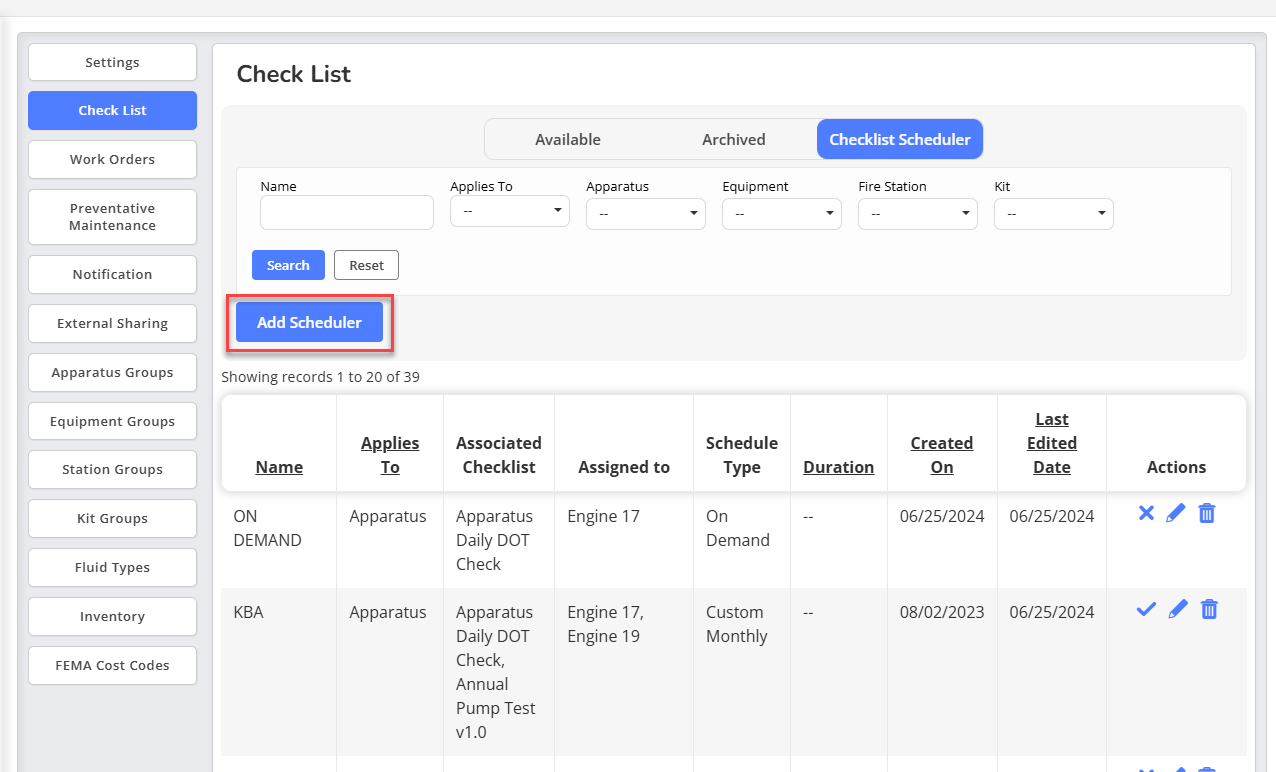Viewport: 1276px width, 772px height.
Task: Open Apparatus Groups section
Action: (112, 373)
